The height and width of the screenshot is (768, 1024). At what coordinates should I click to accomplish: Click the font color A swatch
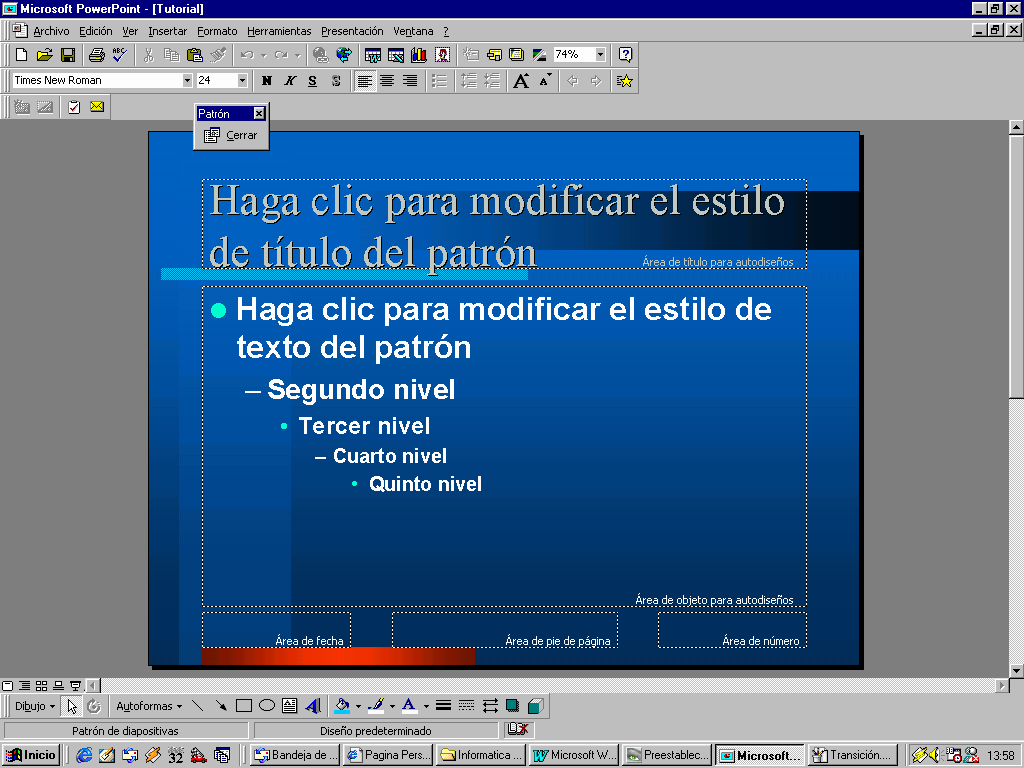click(409, 706)
